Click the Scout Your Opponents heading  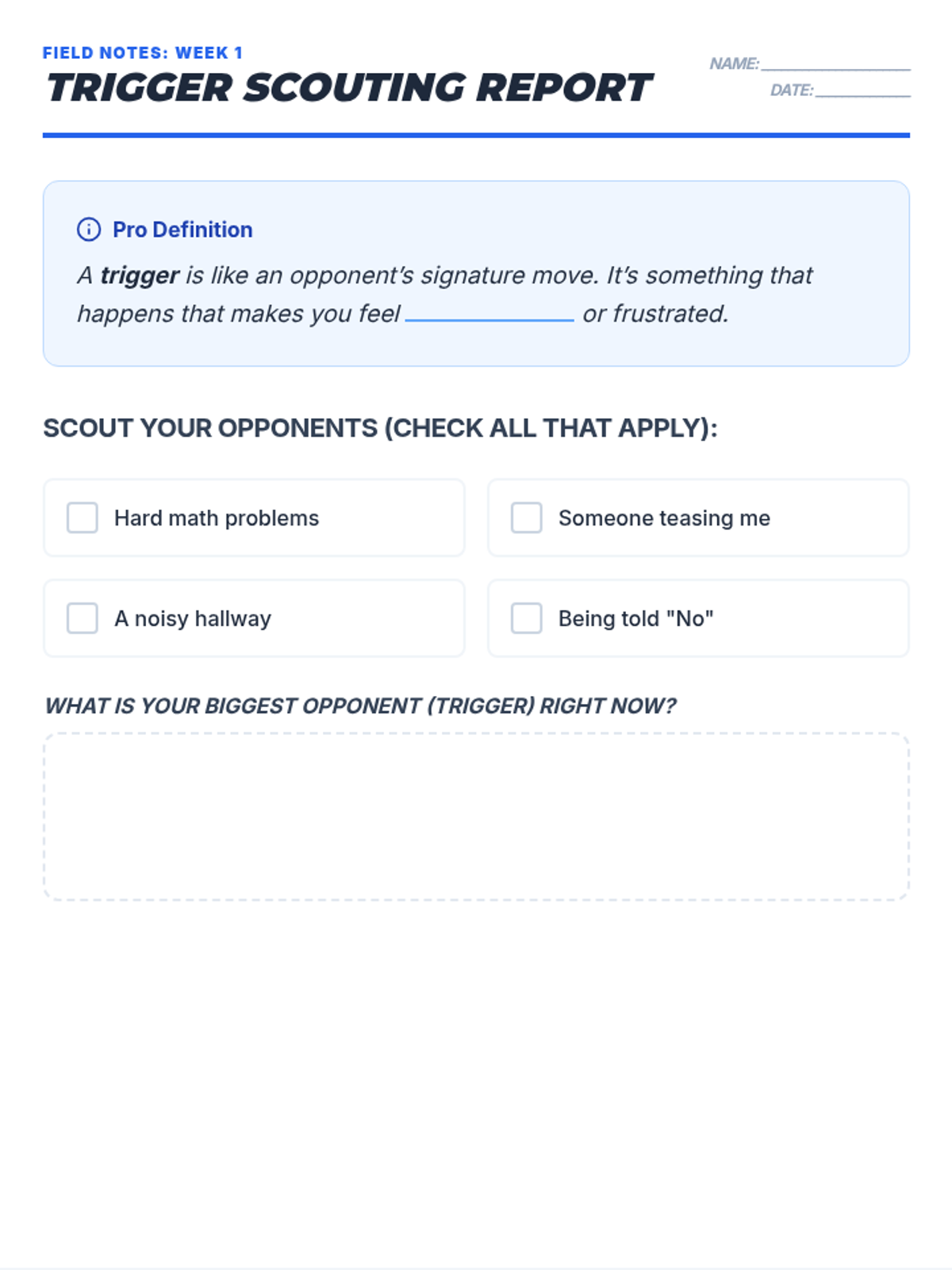pos(380,428)
